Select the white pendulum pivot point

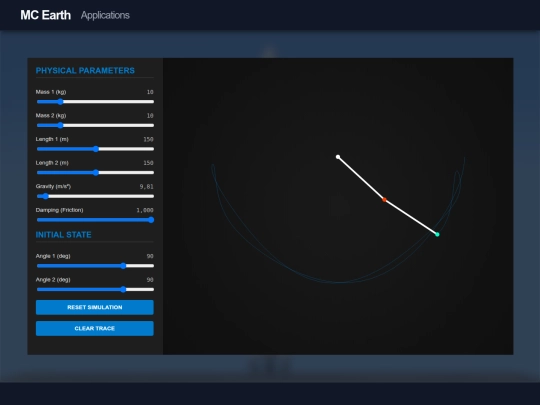[338, 157]
